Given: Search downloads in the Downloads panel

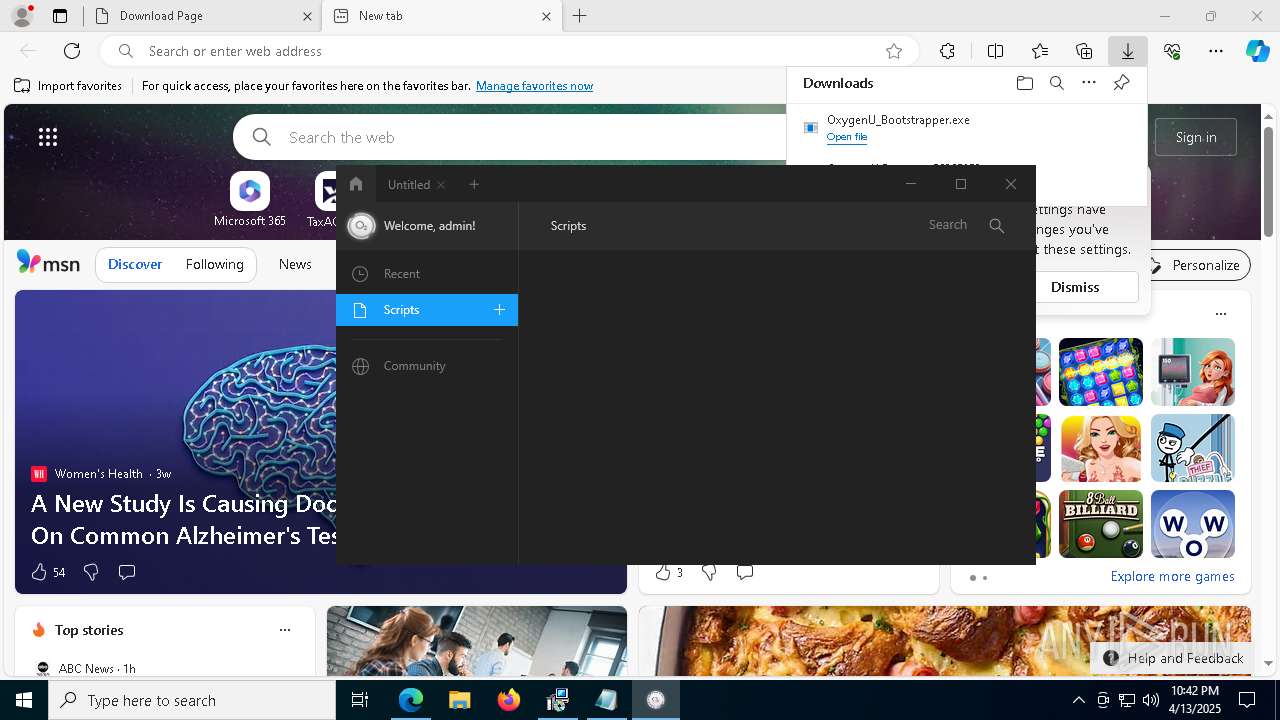Looking at the screenshot, I should (x=1056, y=83).
